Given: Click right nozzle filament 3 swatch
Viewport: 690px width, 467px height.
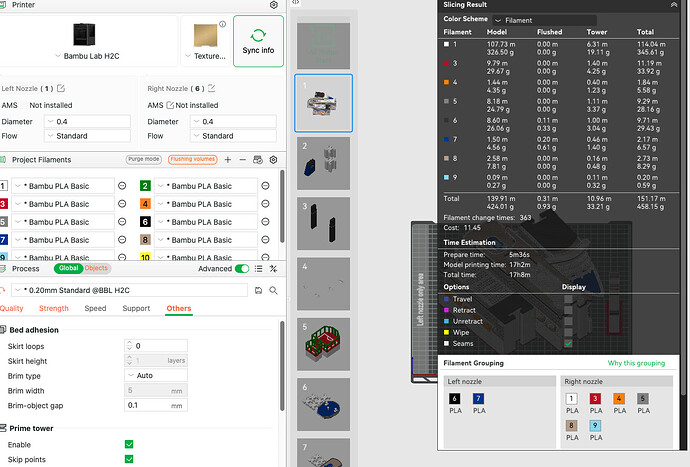Looking at the screenshot, I should pos(595,399).
